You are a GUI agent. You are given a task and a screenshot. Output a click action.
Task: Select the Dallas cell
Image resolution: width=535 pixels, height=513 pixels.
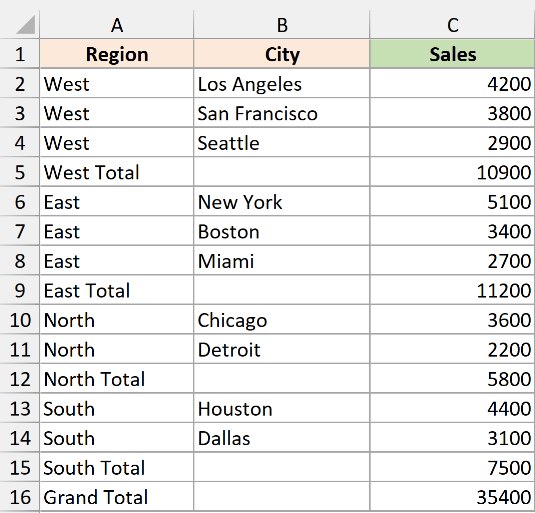tap(282, 438)
